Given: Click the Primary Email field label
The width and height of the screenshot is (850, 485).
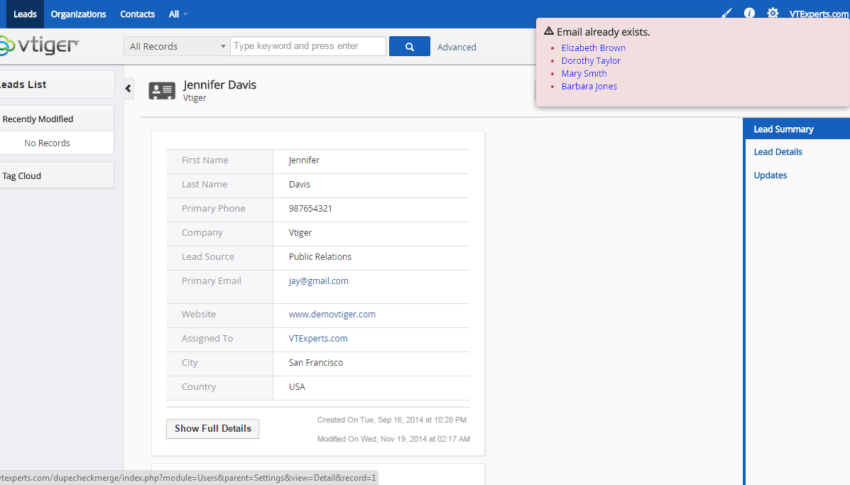Looking at the screenshot, I should (x=211, y=281).
